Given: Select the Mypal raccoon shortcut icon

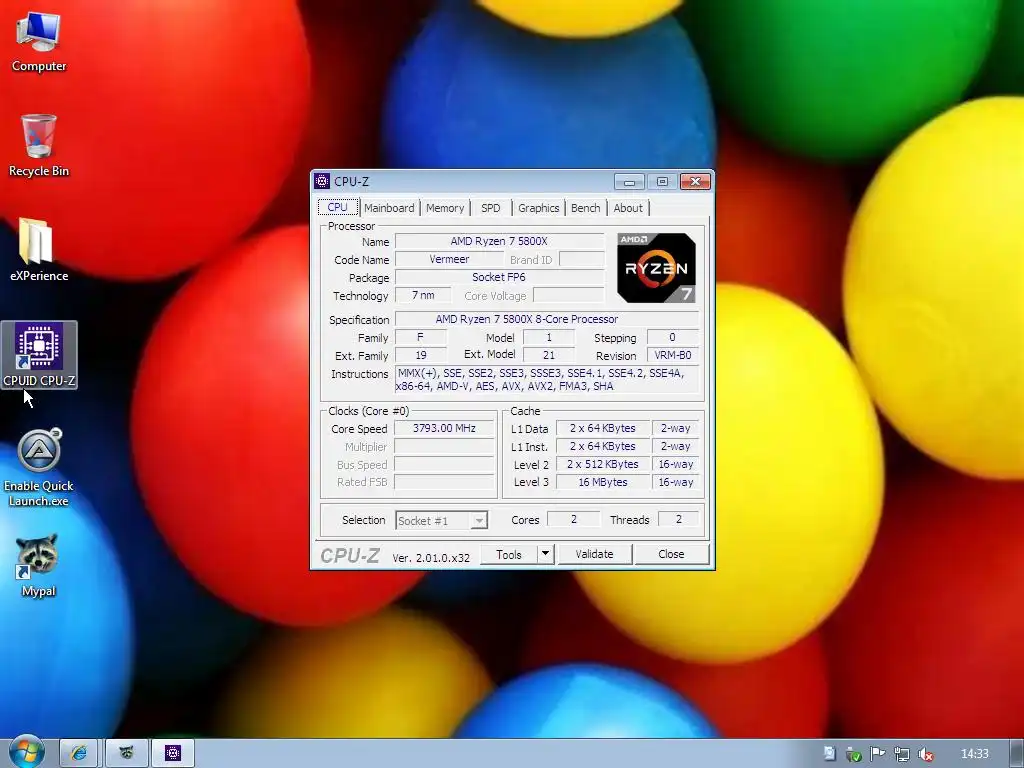Looking at the screenshot, I should pos(39,566).
